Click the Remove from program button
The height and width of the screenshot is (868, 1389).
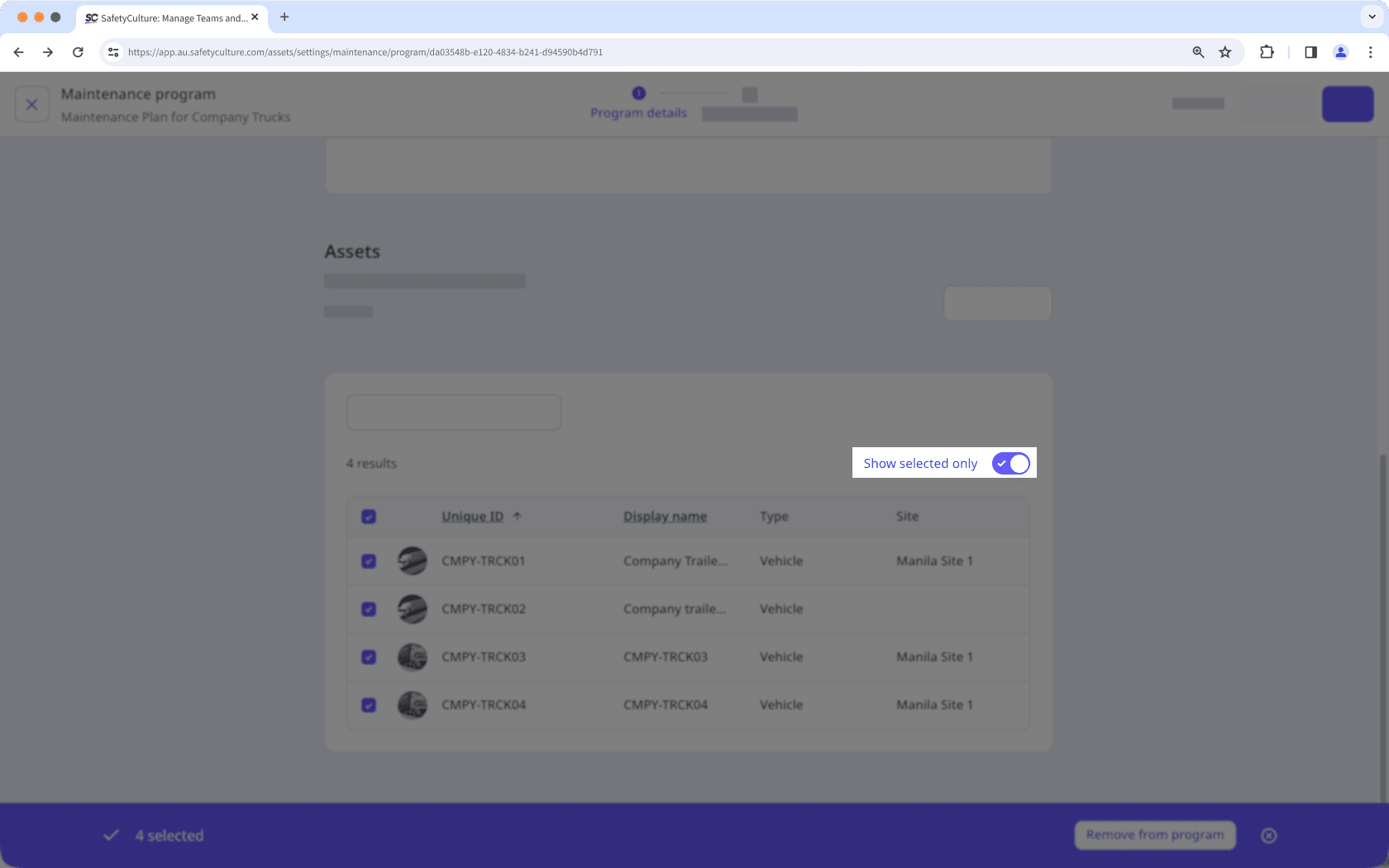click(1154, 835)
